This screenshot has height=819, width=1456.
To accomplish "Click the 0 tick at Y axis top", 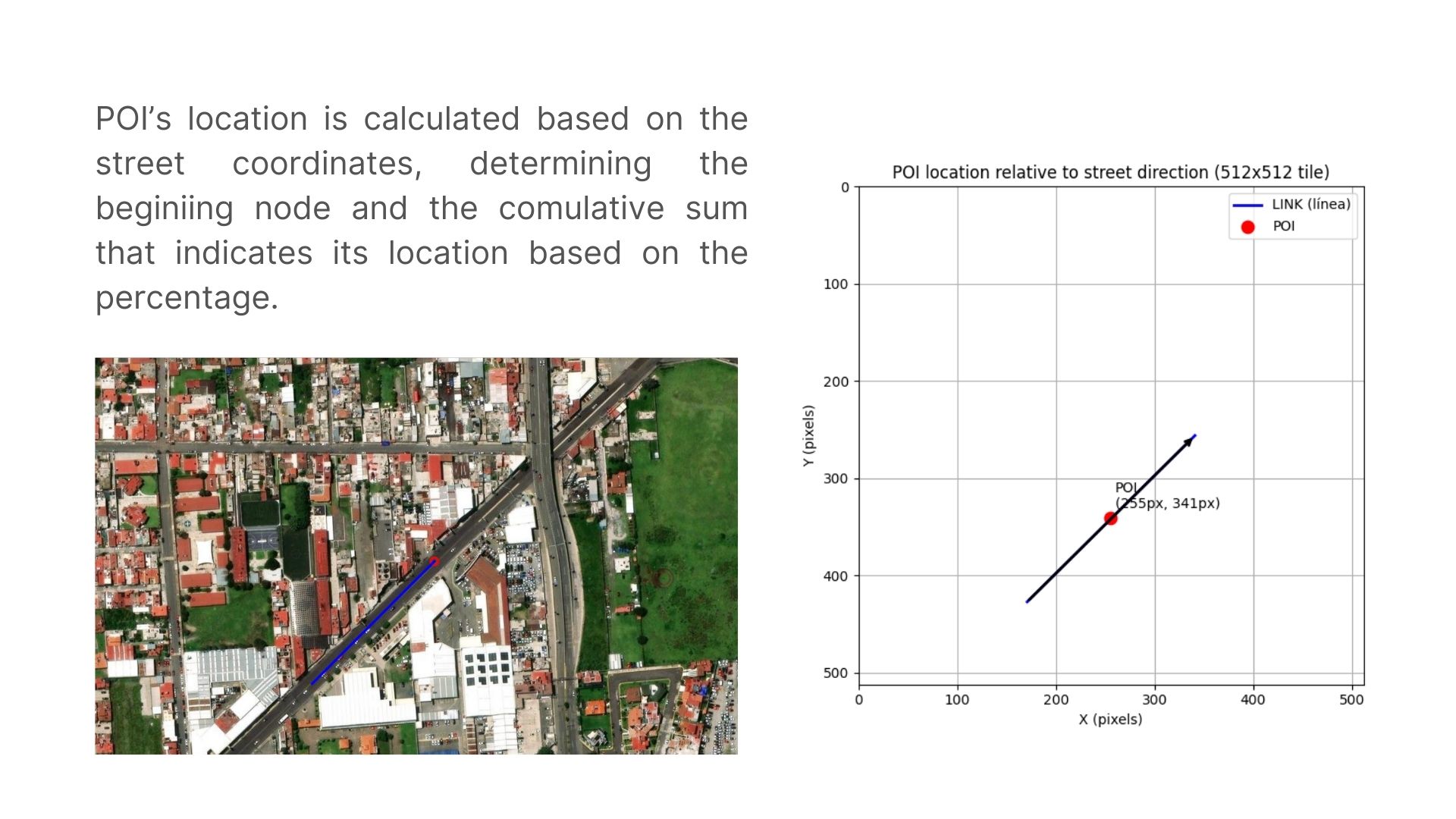I will click(x=845, y=187).
